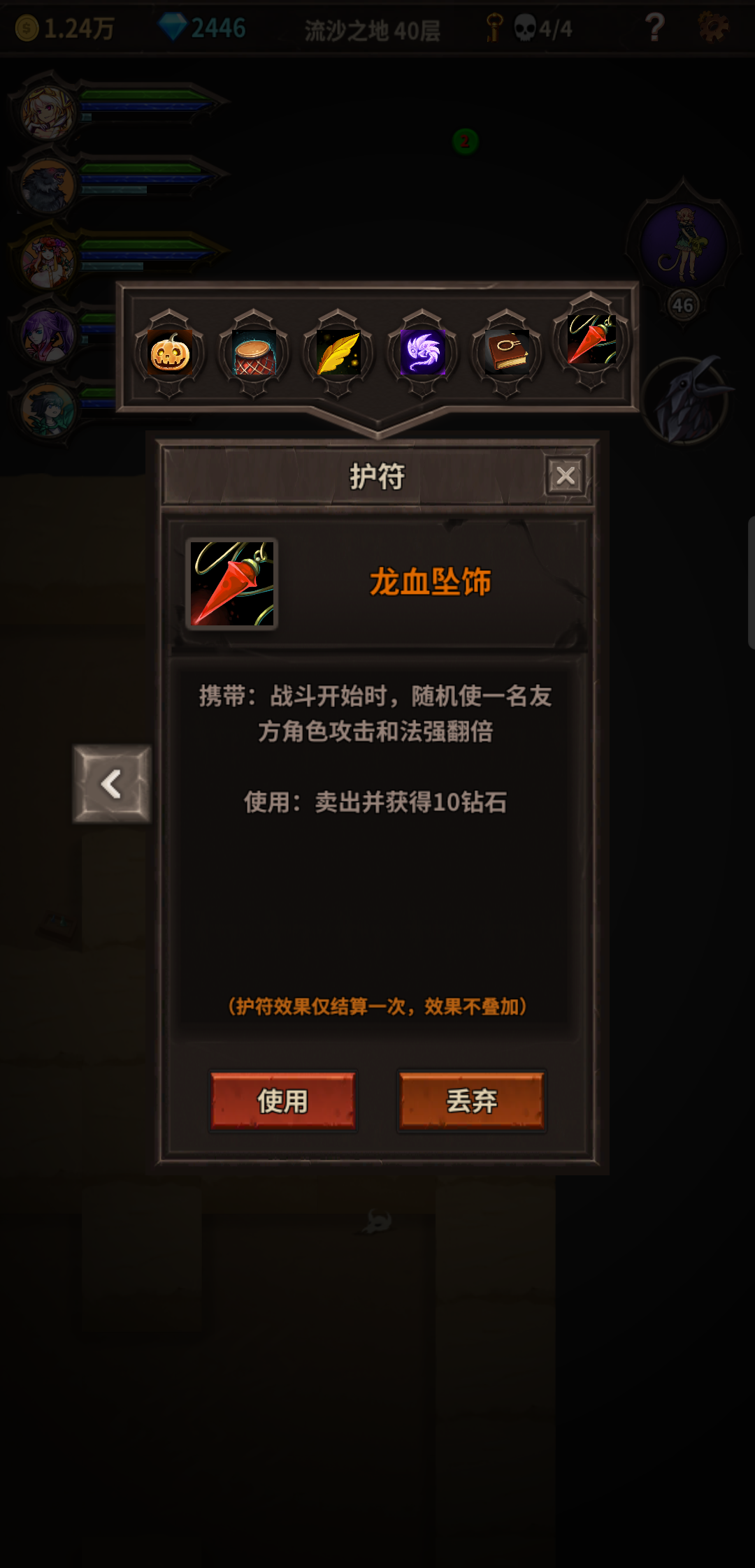755x1568 pixels.
Task: Select the purple-haired hero portrait
Action: [x=48, y=335]
